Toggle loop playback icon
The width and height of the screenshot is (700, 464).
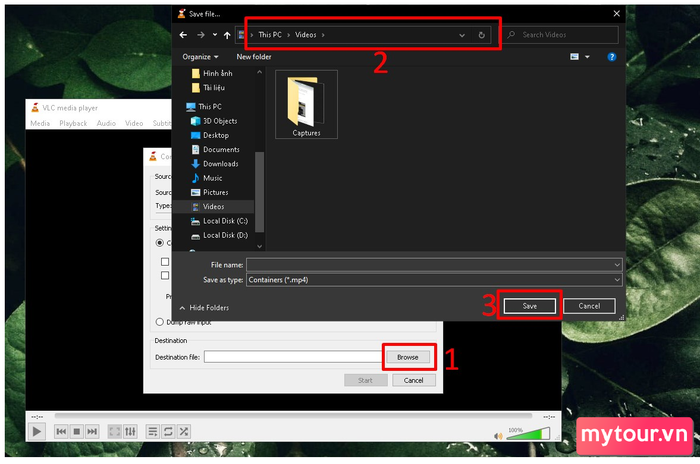point(169,431)
